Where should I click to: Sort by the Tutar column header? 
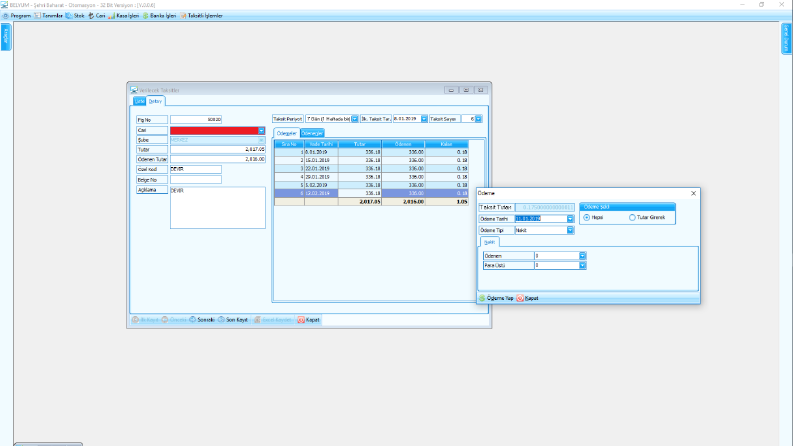point(360,144)
